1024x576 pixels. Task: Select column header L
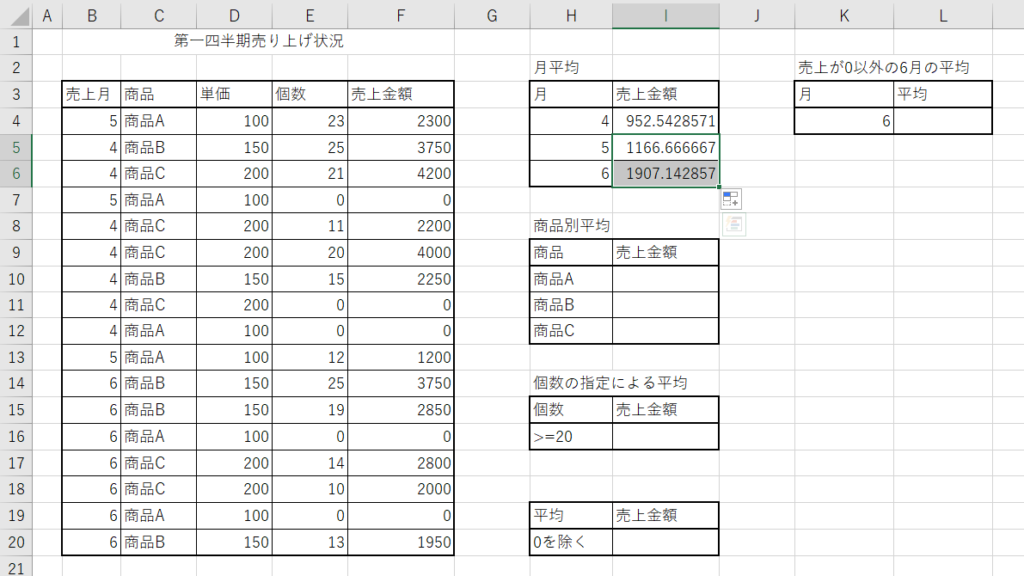(x=943, y=16)
